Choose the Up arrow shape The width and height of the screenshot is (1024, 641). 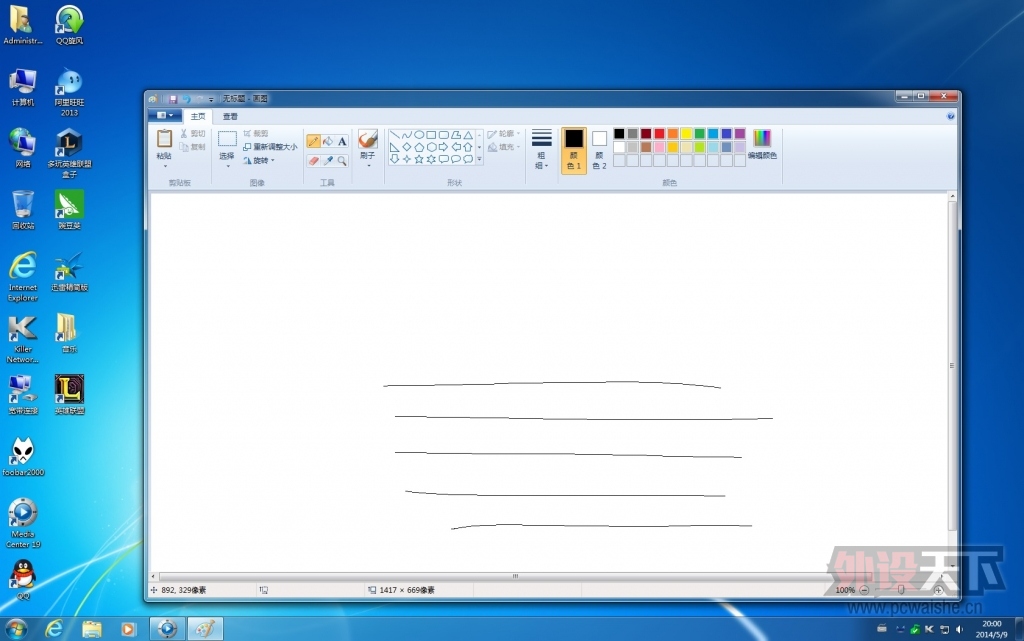point(468,147)
